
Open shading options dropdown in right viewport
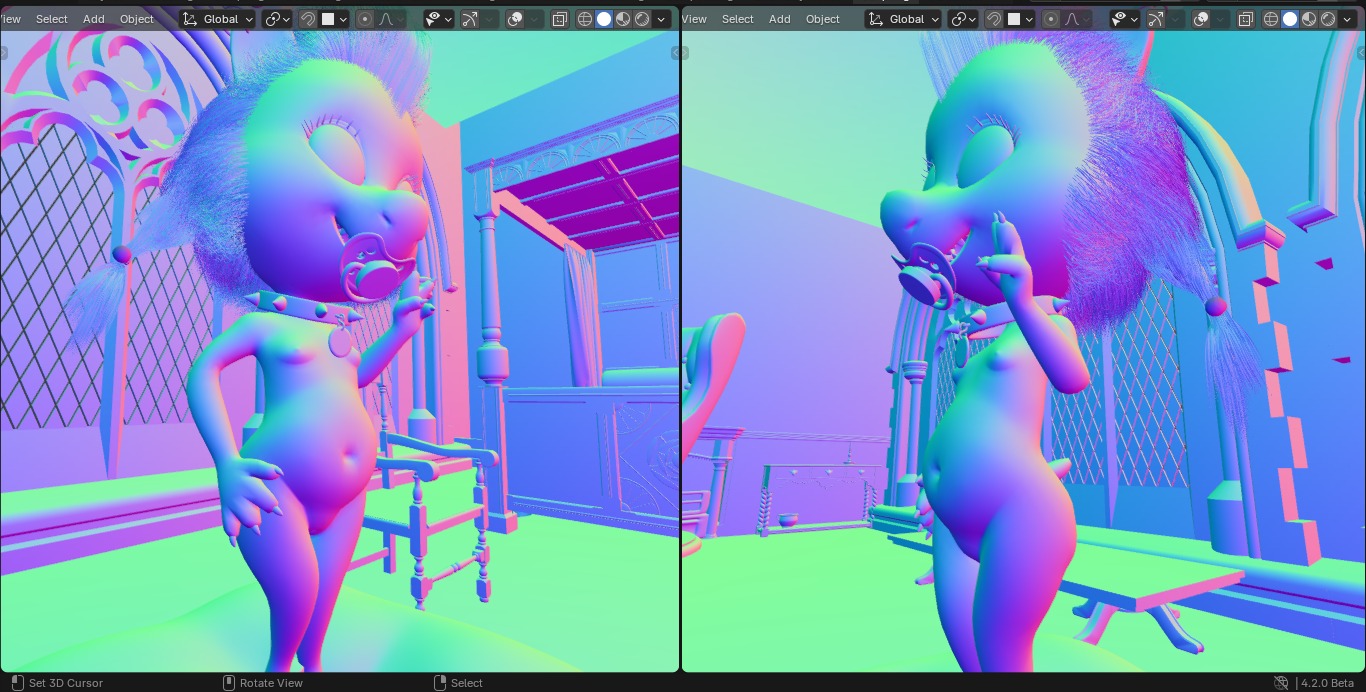[1348, 19]
